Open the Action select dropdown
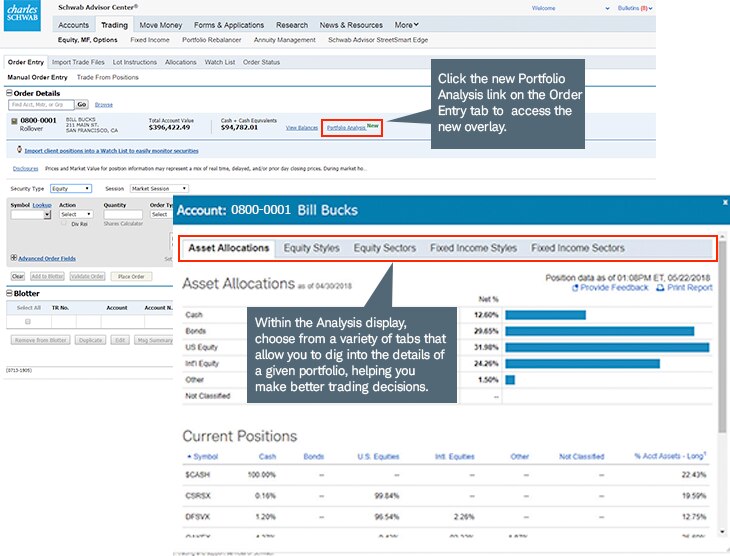Screen dimensions: 730x556 tap(76, 214)
